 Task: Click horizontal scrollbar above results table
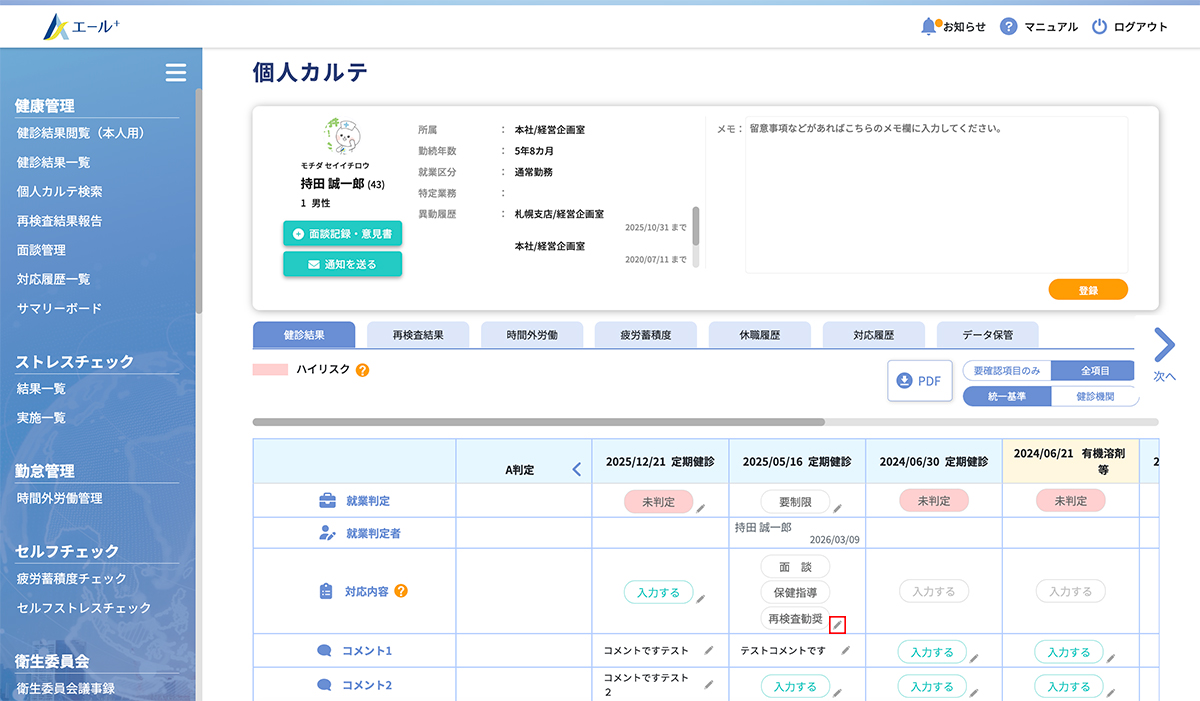pyautogui.click(x=538, y=422)
